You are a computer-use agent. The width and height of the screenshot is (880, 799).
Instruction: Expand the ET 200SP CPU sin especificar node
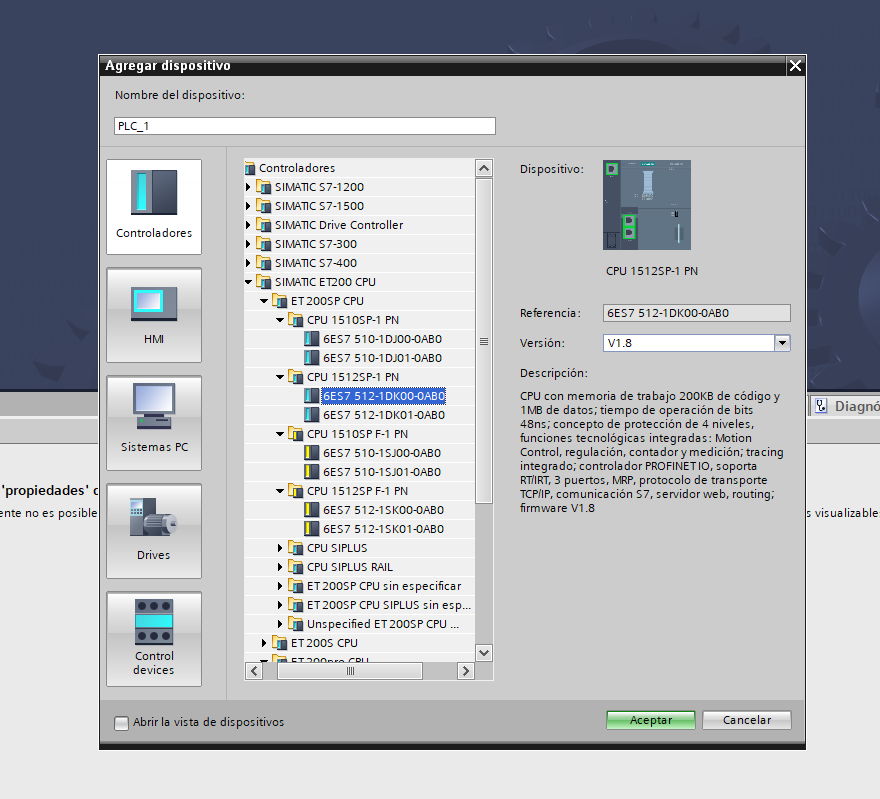(x=280, y=586)
